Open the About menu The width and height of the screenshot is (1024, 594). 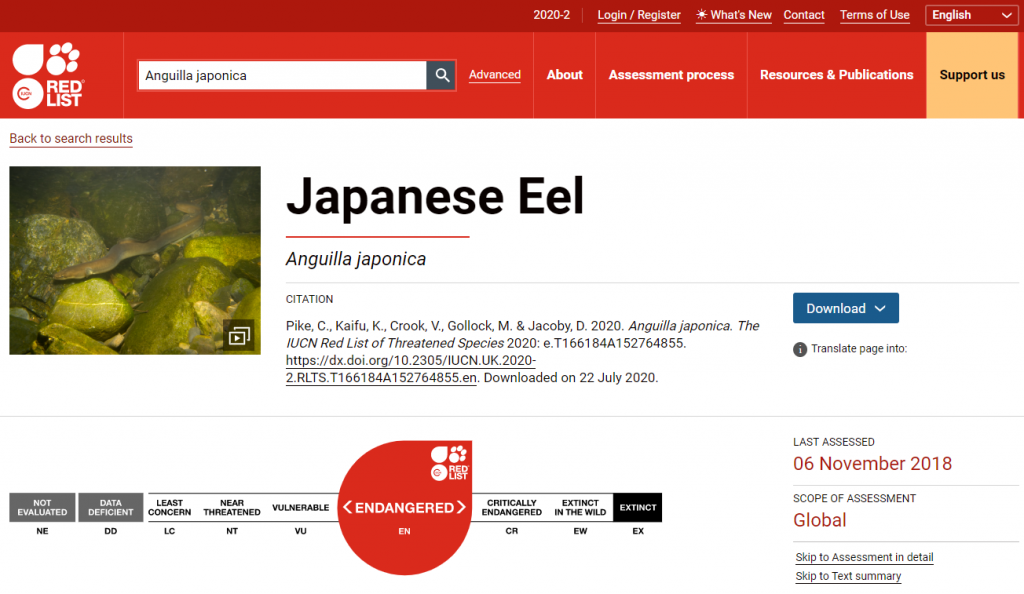pyautogui.click(x=564, y=75)
